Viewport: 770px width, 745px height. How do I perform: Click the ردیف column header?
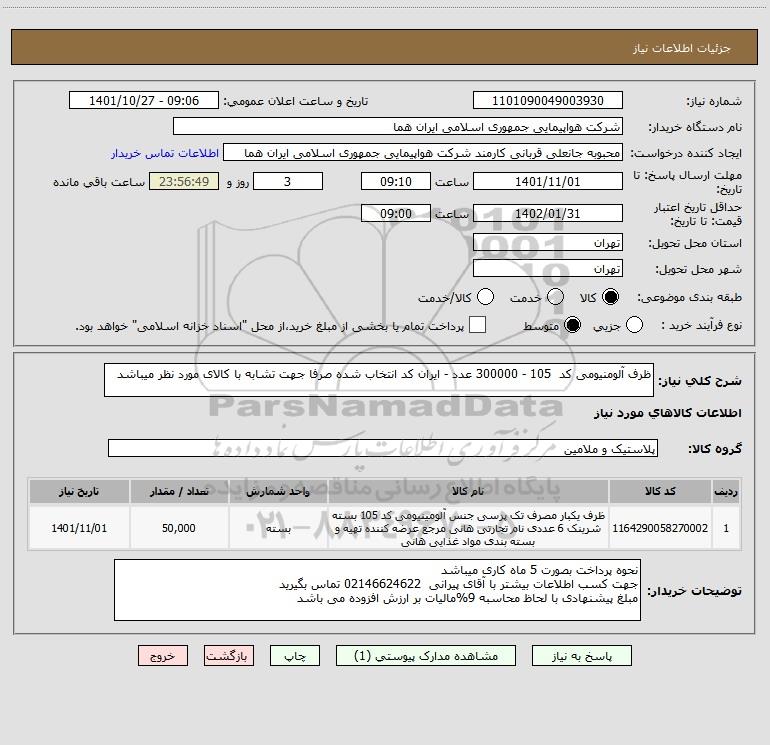[726, 491]
